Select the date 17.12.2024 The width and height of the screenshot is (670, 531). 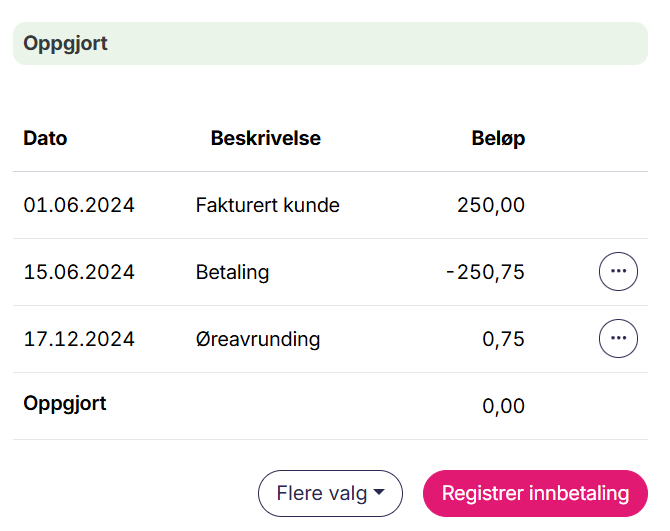tap(79, 339)
